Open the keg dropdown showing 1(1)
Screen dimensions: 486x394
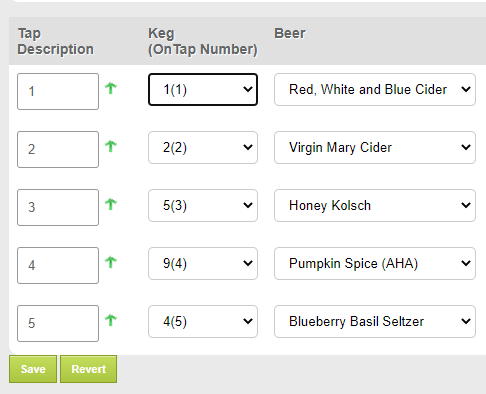pos(203,89)
